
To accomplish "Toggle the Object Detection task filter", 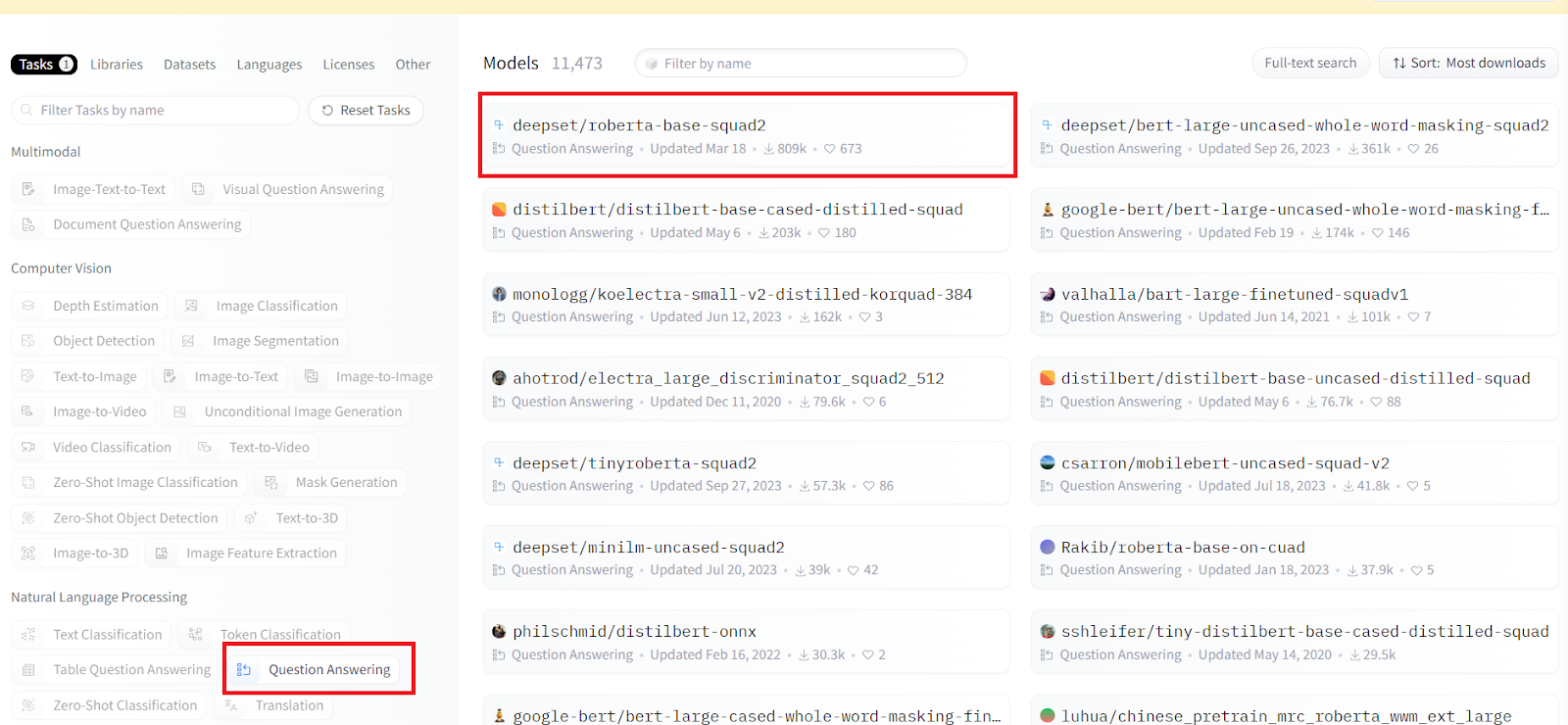I will point(88,341).
